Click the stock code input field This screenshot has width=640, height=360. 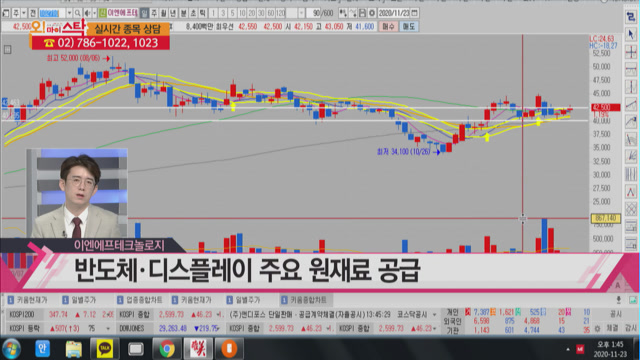52,13
